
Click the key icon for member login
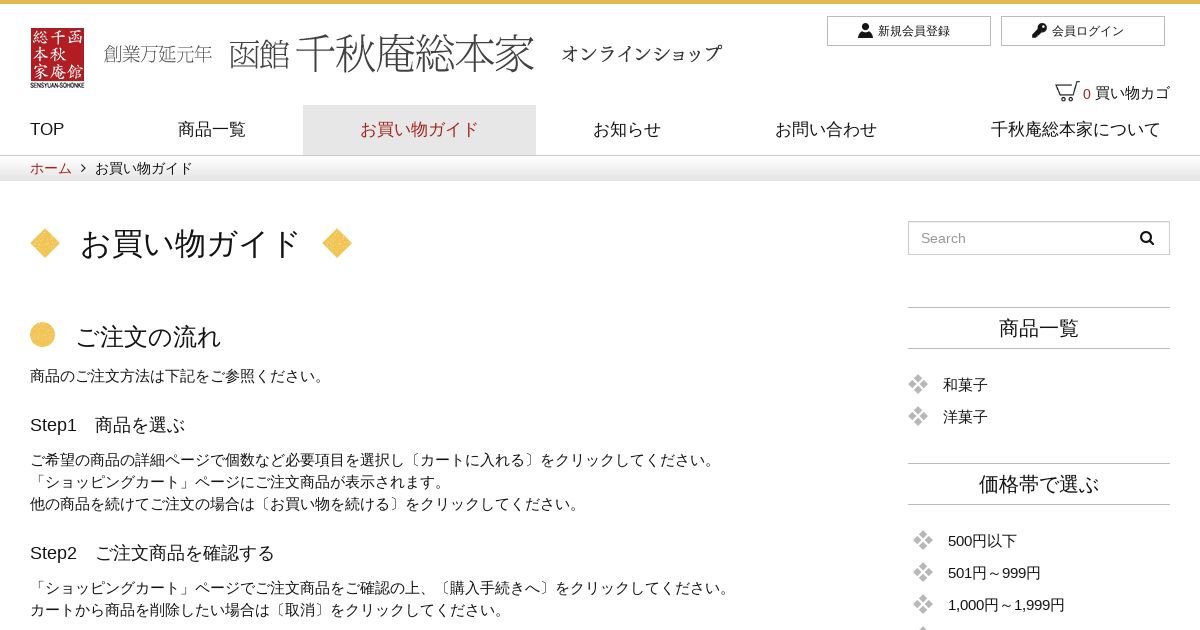[1039, 31]
